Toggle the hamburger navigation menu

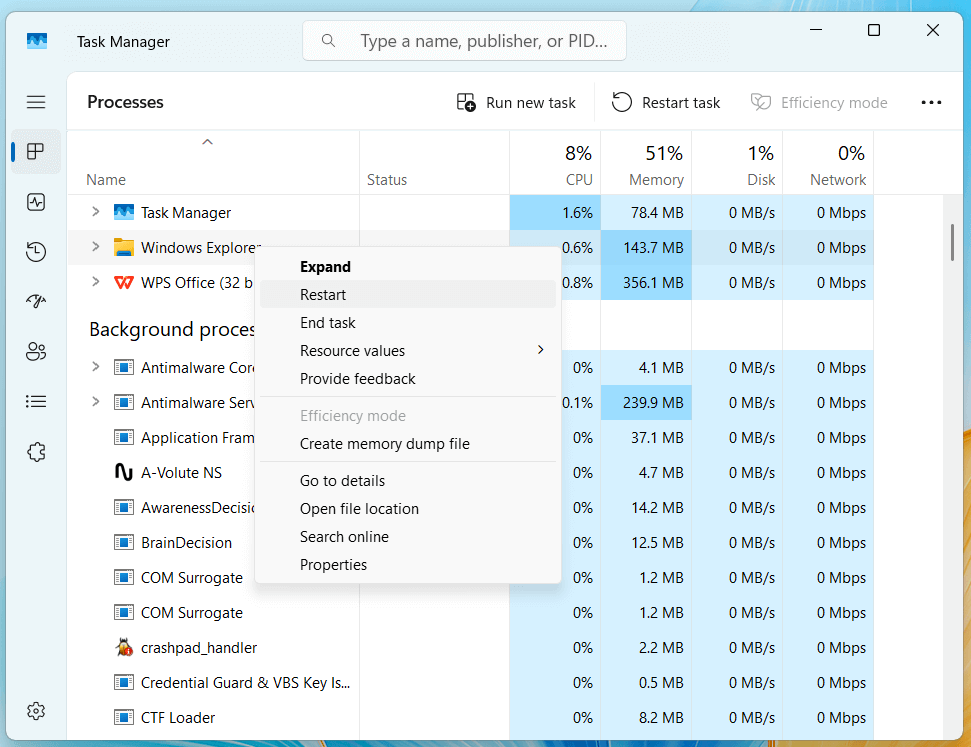tap(36, 102)
